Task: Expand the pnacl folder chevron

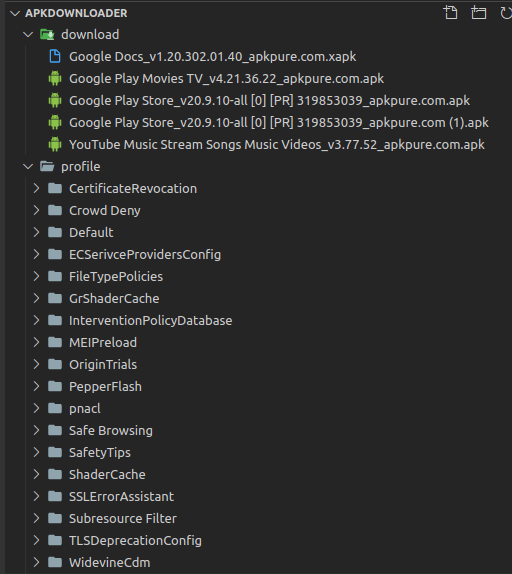Action: point(36,408)
